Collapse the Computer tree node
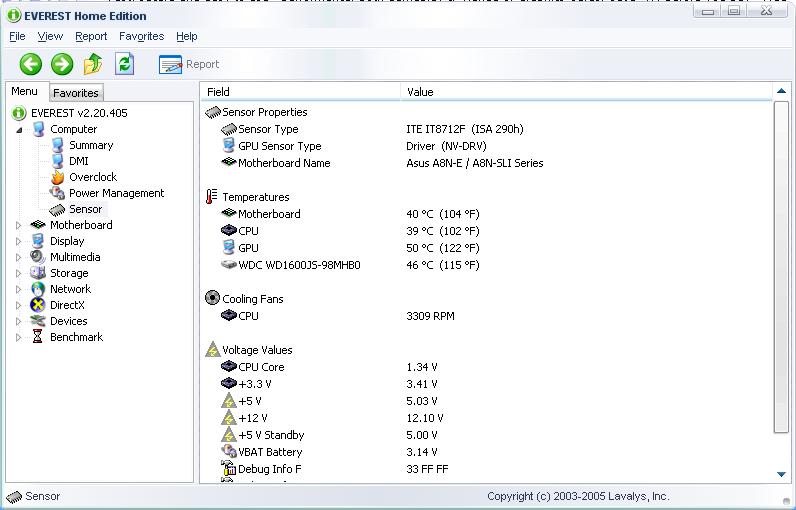Image resolution: width=796 pixels, height=510 pixels. coord(18,129)
